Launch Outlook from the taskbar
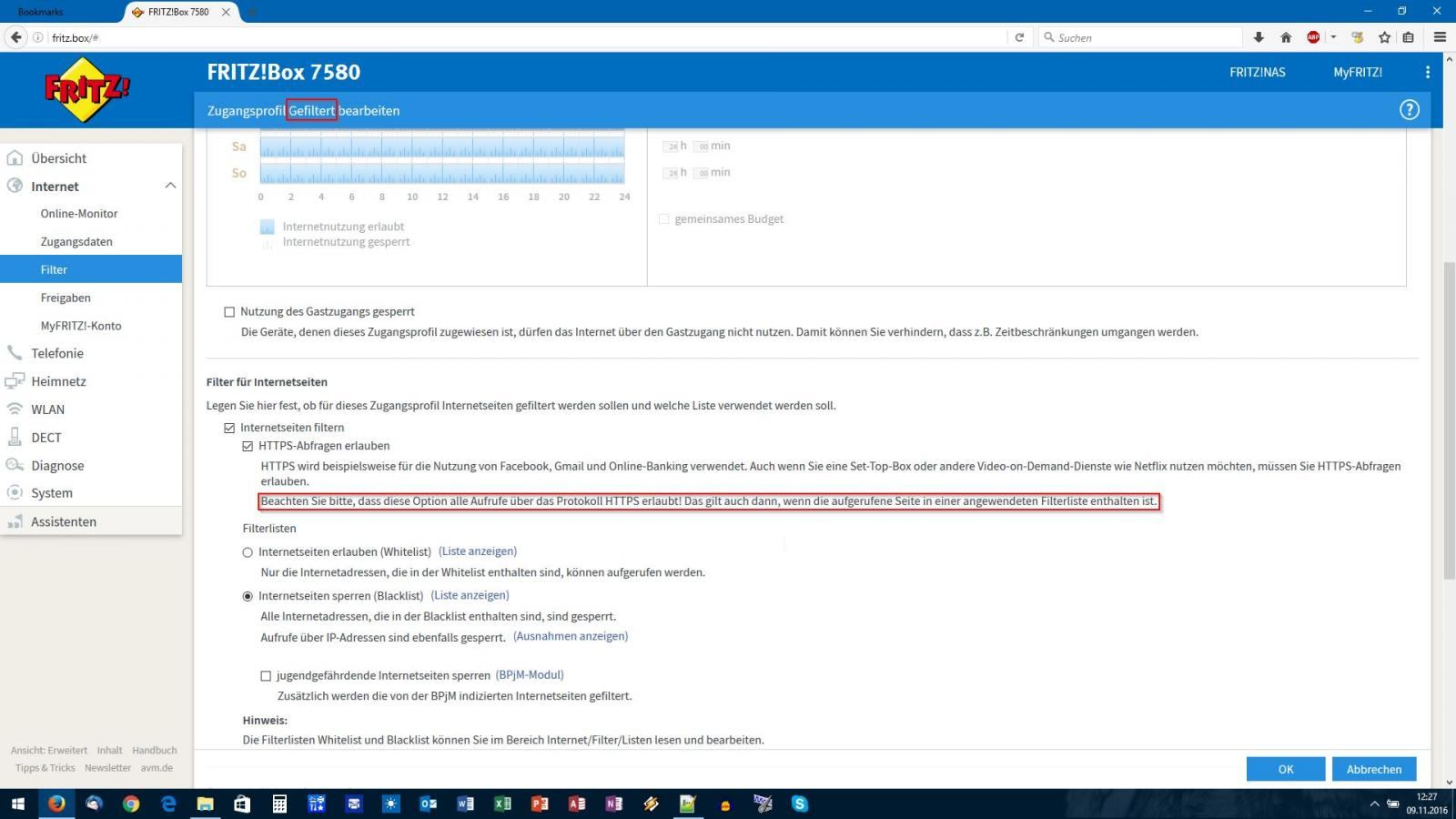1456x819 pixels. point(428,804)
